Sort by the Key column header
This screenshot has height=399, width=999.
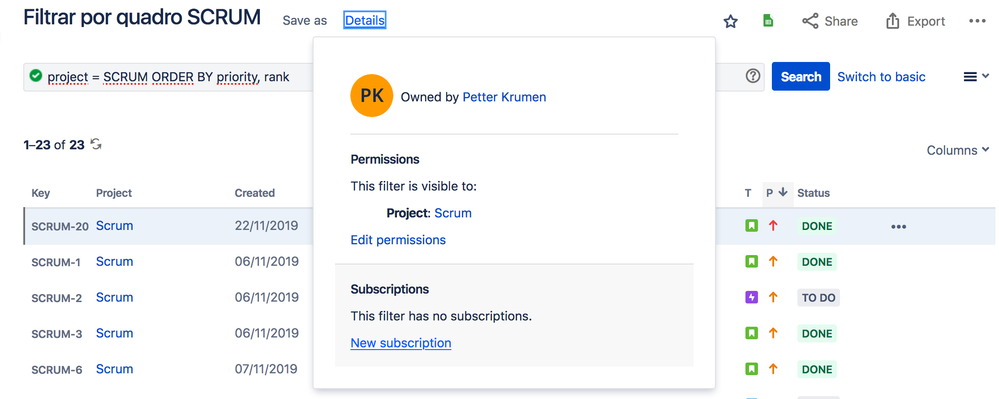click(41, 193)
